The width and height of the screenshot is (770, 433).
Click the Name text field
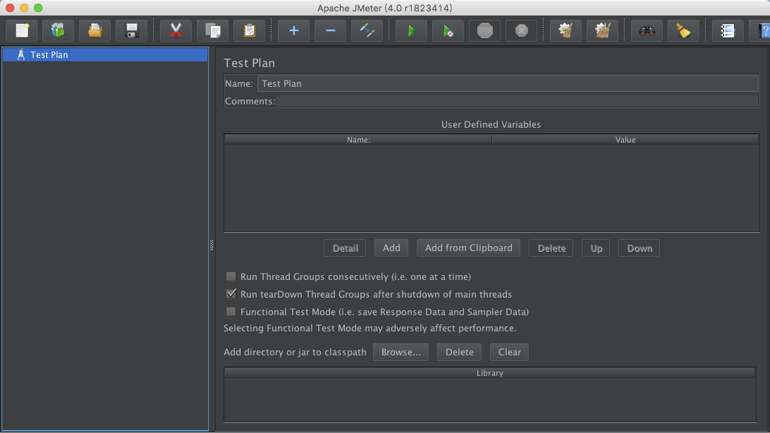pyautogui.click(x=508, y=83)
